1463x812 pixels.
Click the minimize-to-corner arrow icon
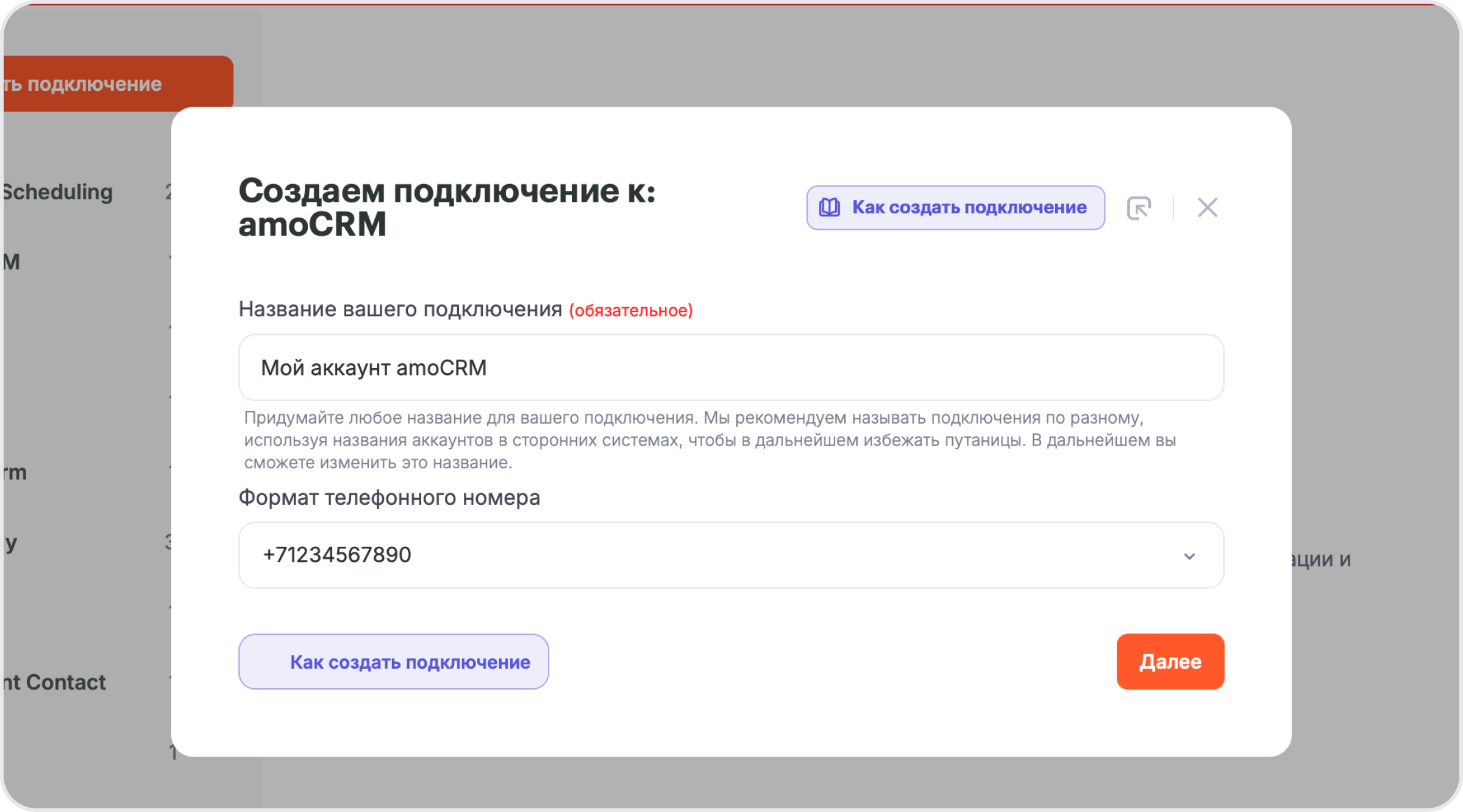(1139, 208)
